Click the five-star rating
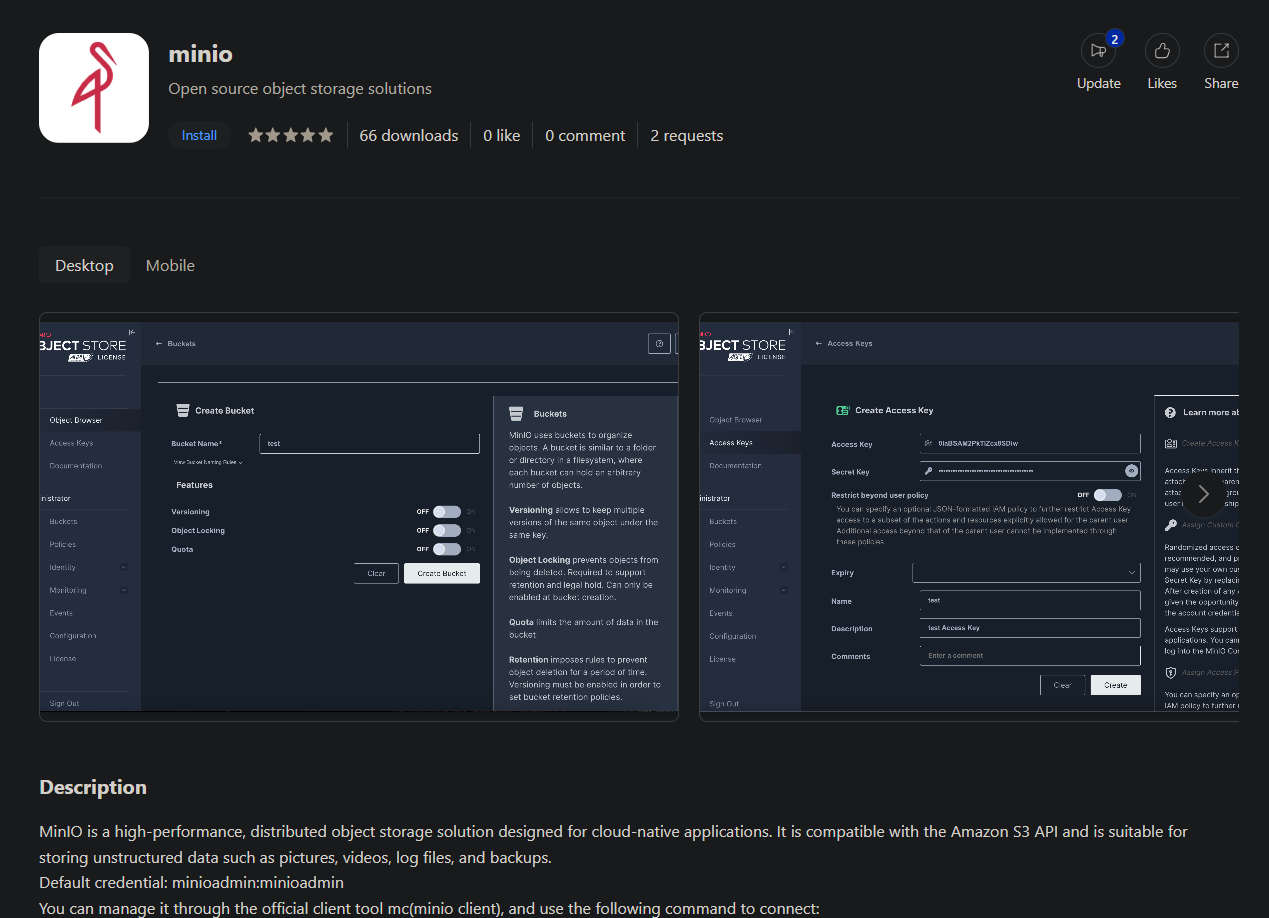The width and height of the screenshot is (1269, 918). (291, 135)
